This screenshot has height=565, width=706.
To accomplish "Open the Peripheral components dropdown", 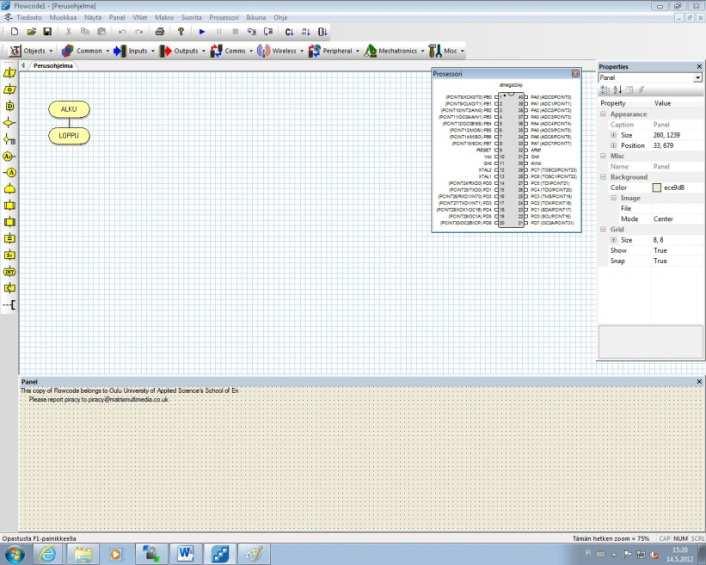I will click(x=334, y=51).
